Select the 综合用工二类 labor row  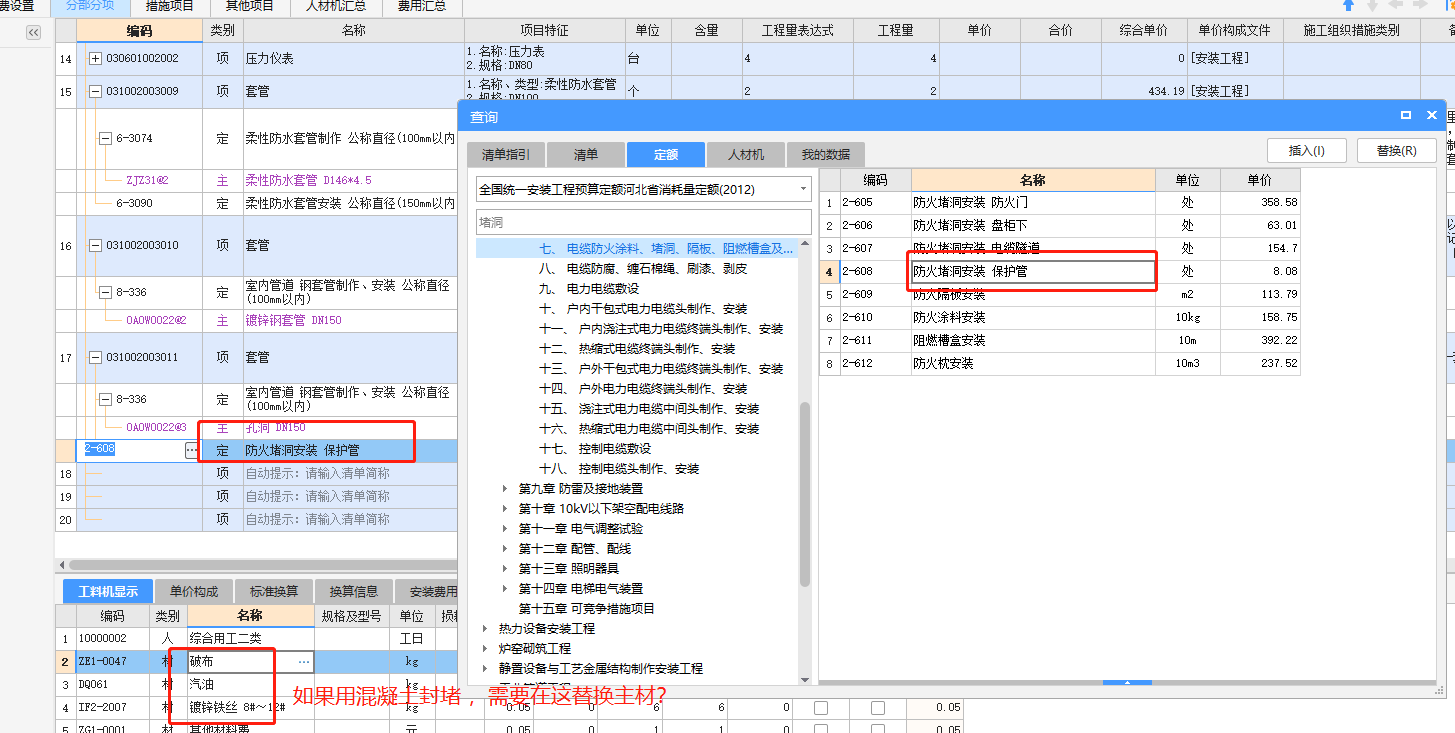pyautogui.click(x=250, y=638)
